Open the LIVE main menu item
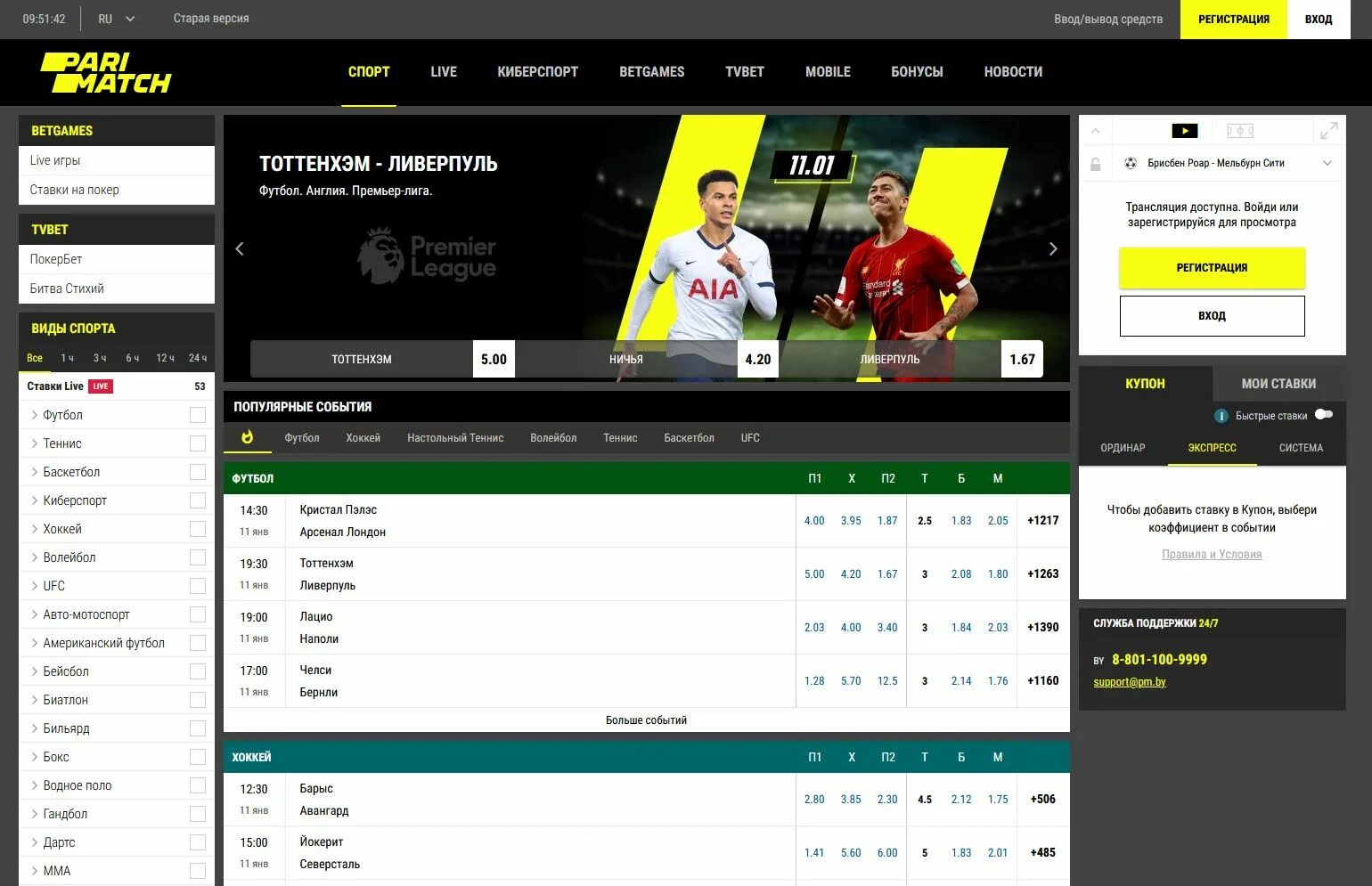 pyautogui.click(x=444, y=72)
